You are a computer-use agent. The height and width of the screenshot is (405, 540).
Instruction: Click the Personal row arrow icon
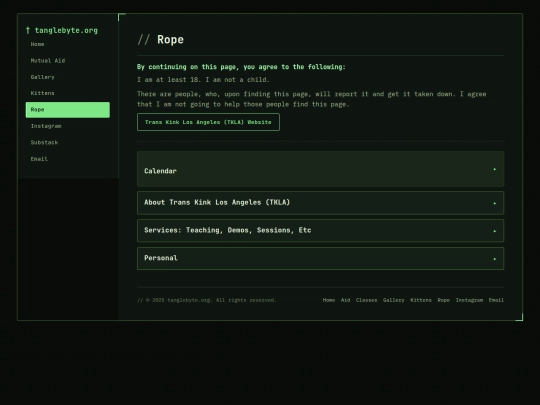click(x=495, y=259)
